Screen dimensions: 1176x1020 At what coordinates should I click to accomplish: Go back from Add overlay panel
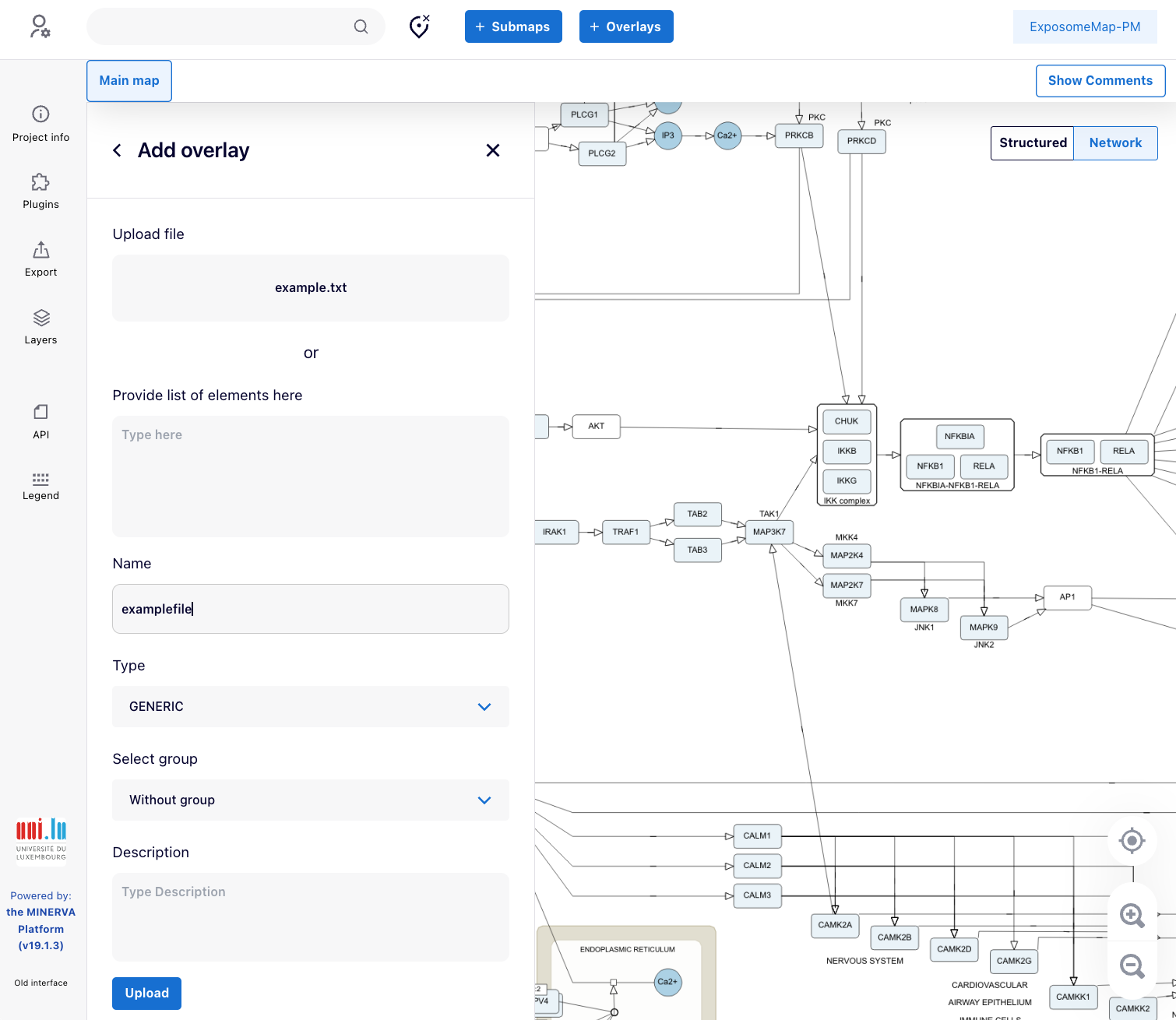tap(118, 150)
